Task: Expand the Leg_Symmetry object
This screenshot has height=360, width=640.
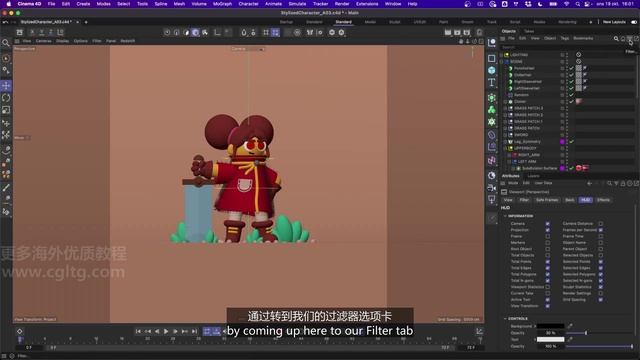Action: coord(505,142)
